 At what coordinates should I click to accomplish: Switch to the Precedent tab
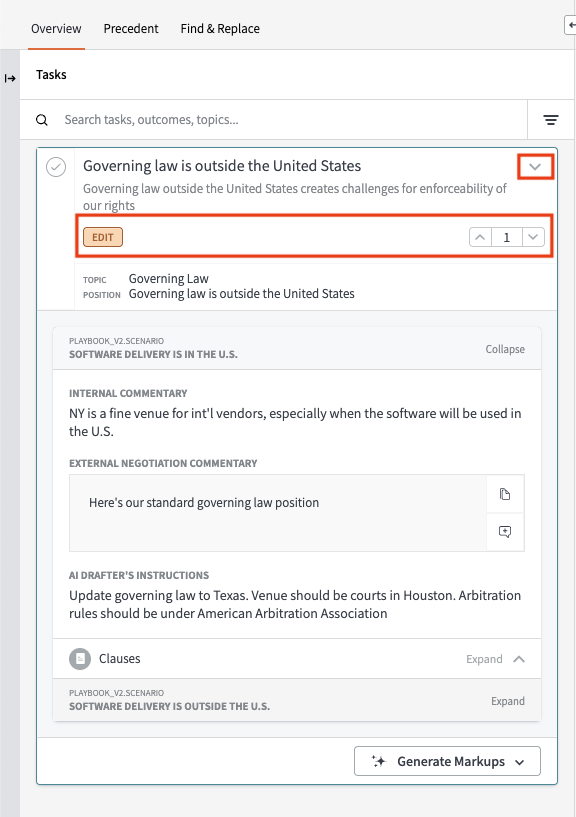[x=131, y=29]
